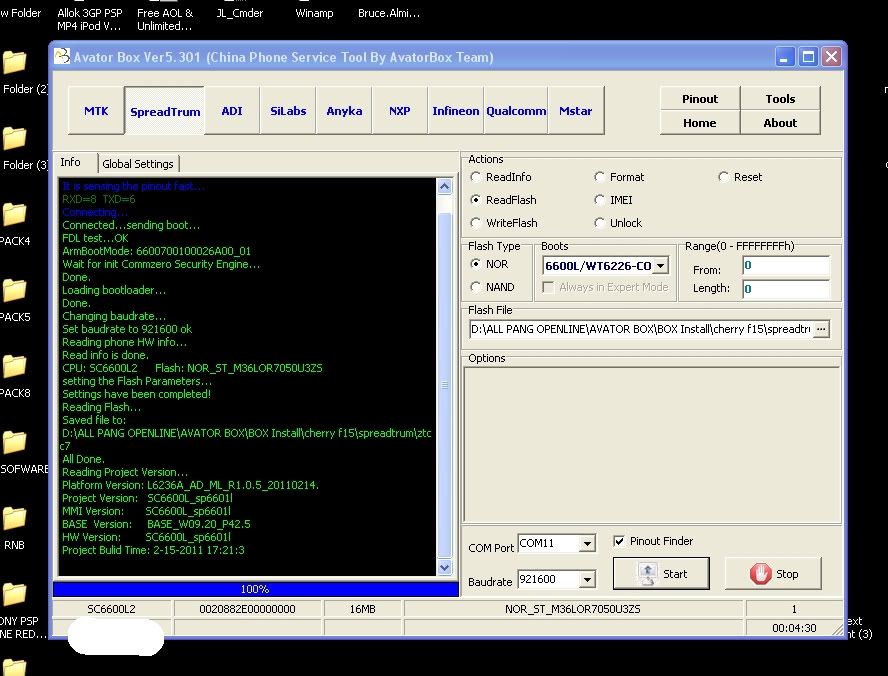Screen dimensions: 888x676
Task: Click the 00:04:30 elapsed time cell
Action: [x=794, y=628]
